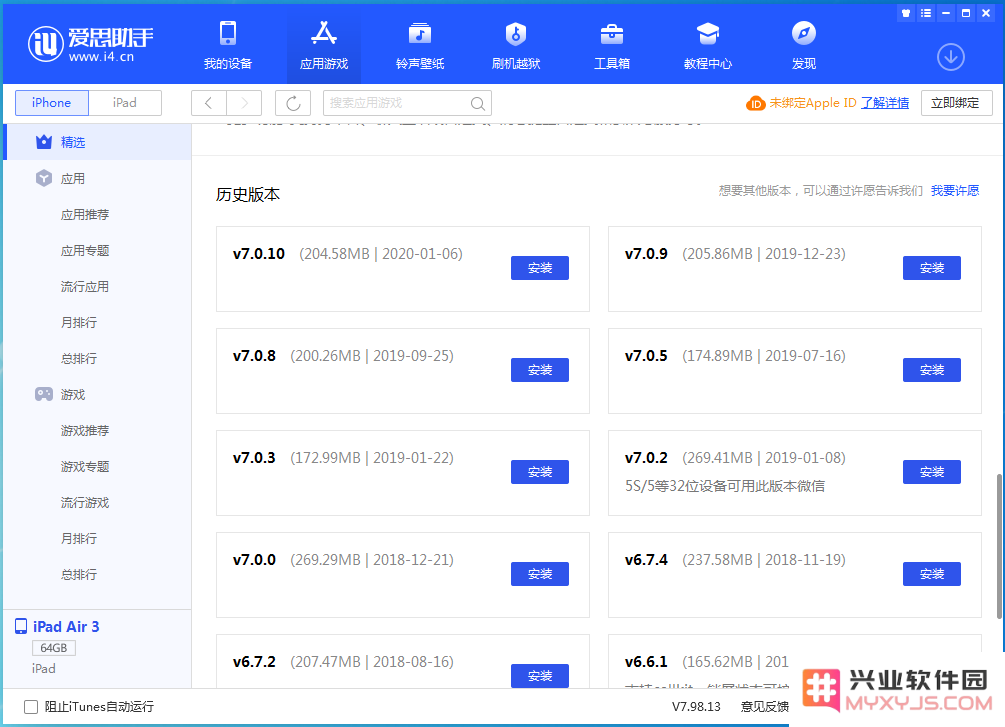
Task: Click the vertical scrollbar thumb
Action: [999, 546]
